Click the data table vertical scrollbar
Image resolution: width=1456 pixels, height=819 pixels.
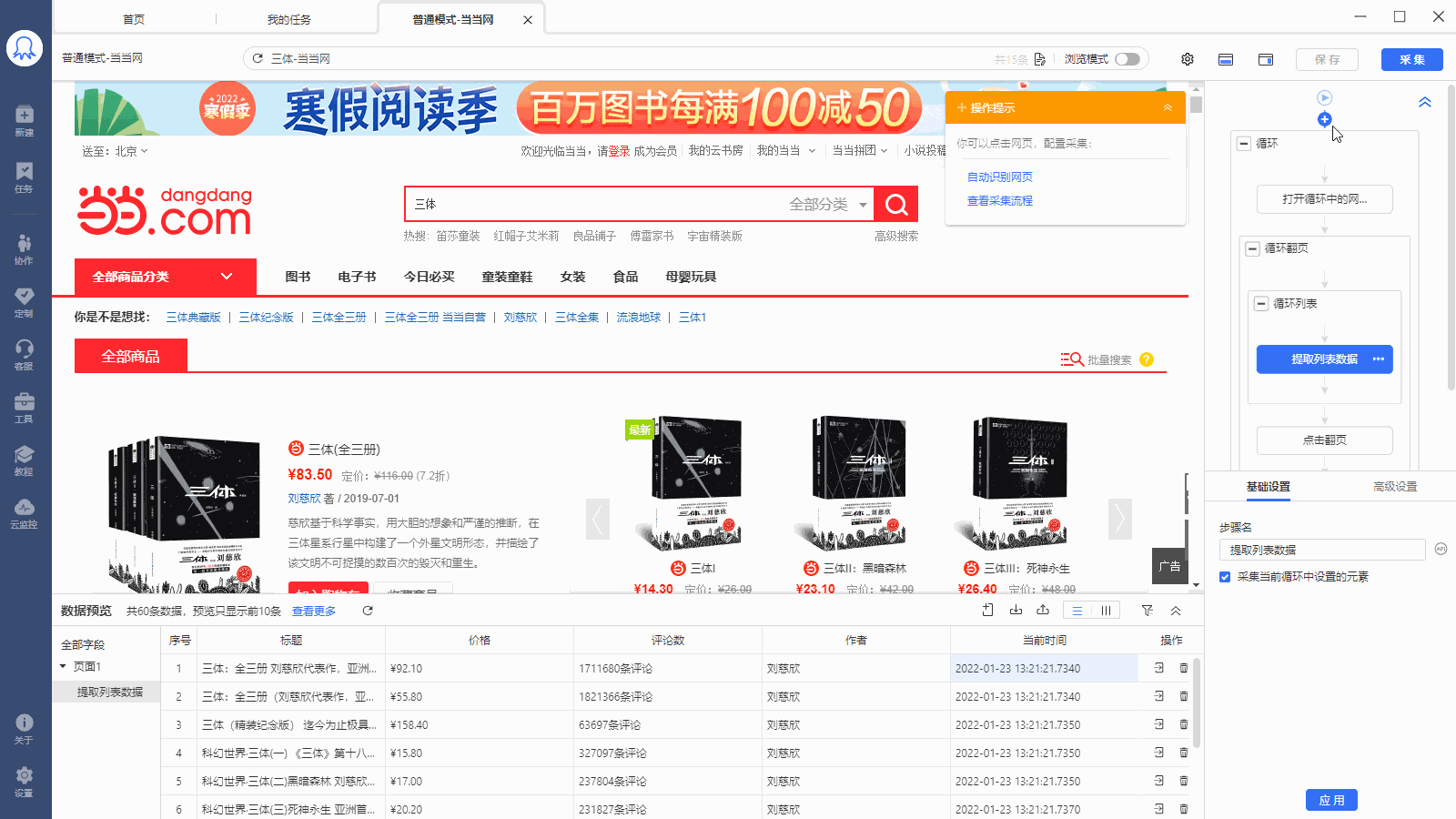[x=1196, y=701]
